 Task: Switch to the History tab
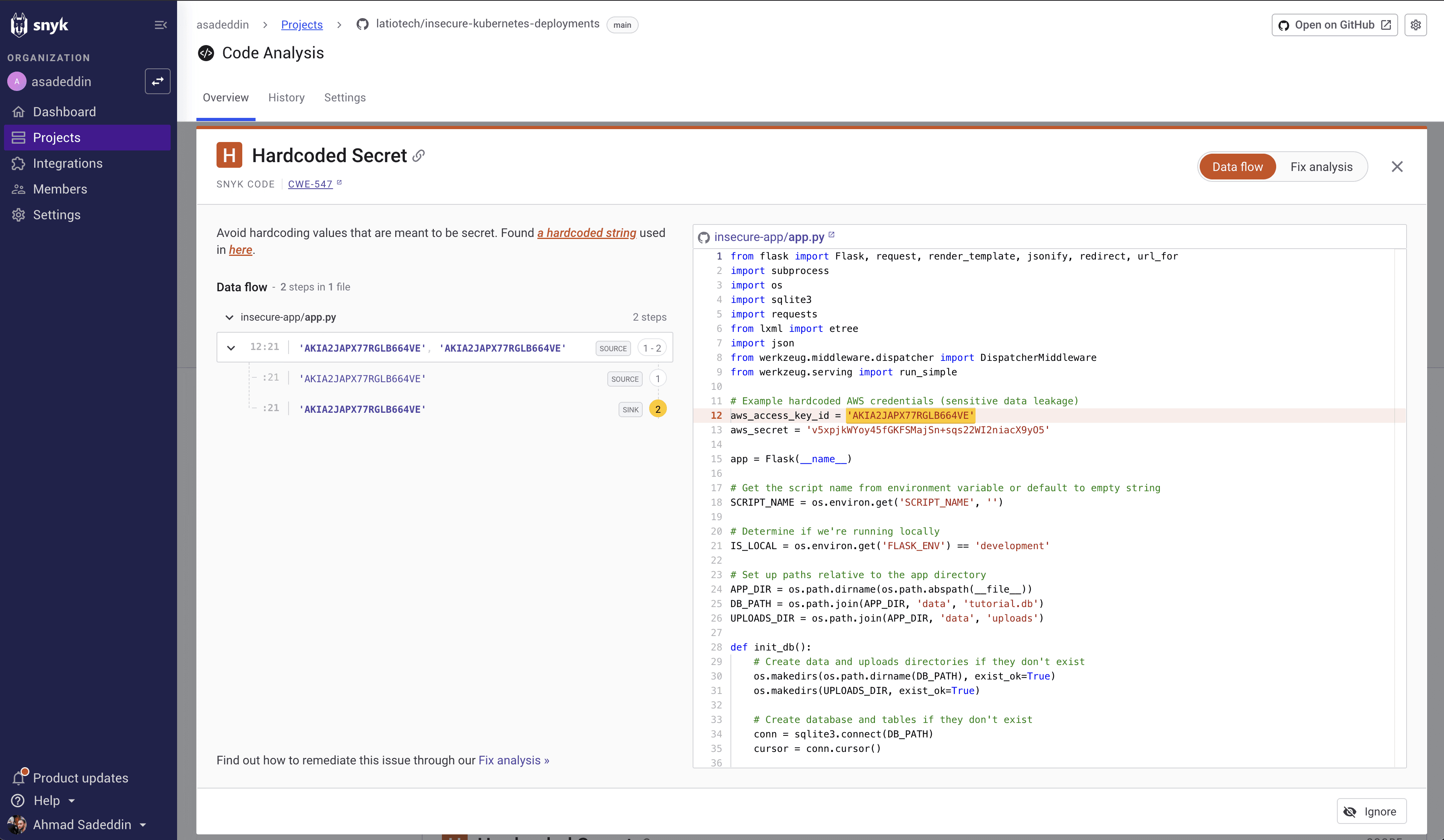coord(286,97)
